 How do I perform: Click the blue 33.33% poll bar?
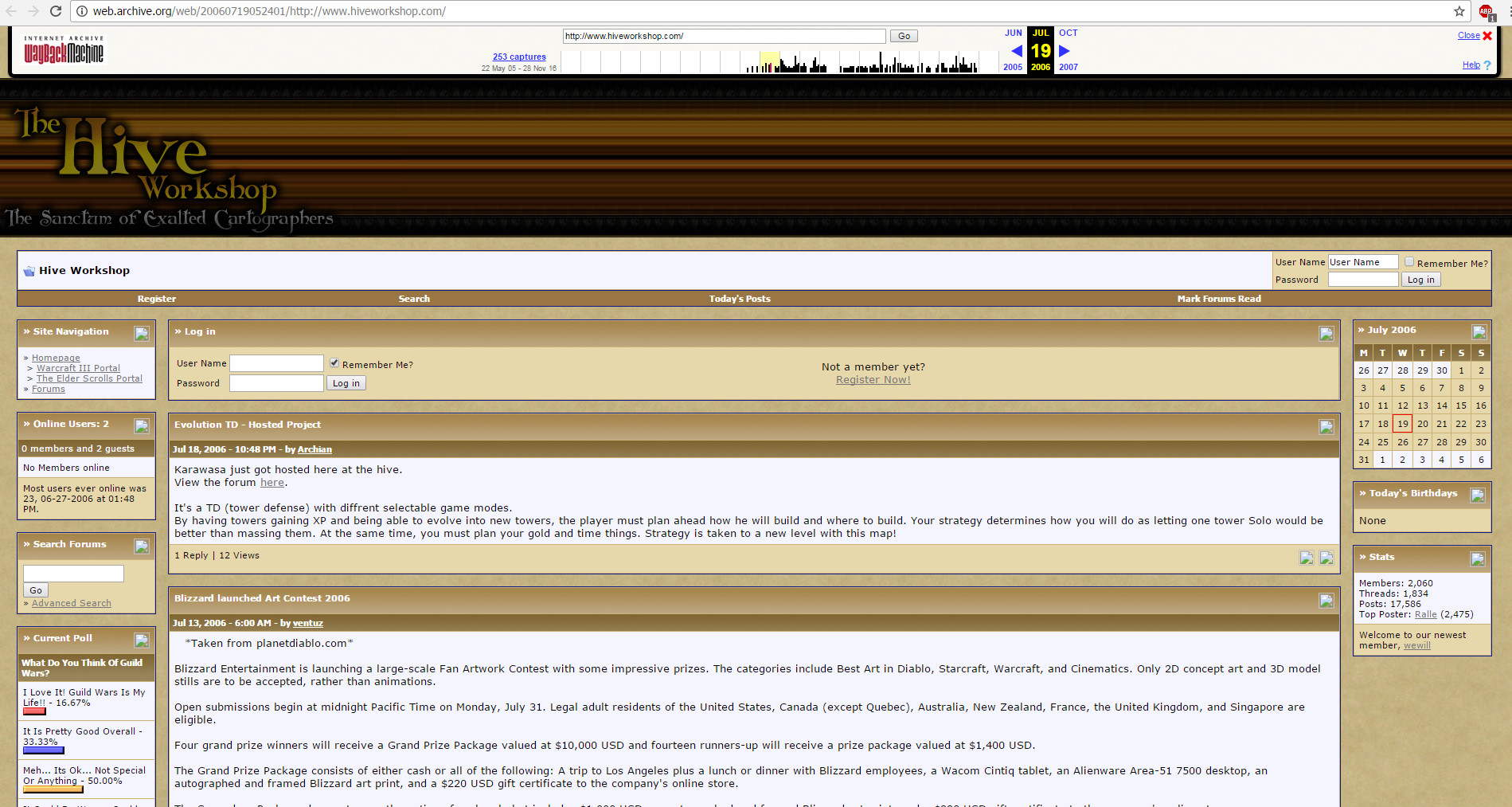tap(44, 750)
